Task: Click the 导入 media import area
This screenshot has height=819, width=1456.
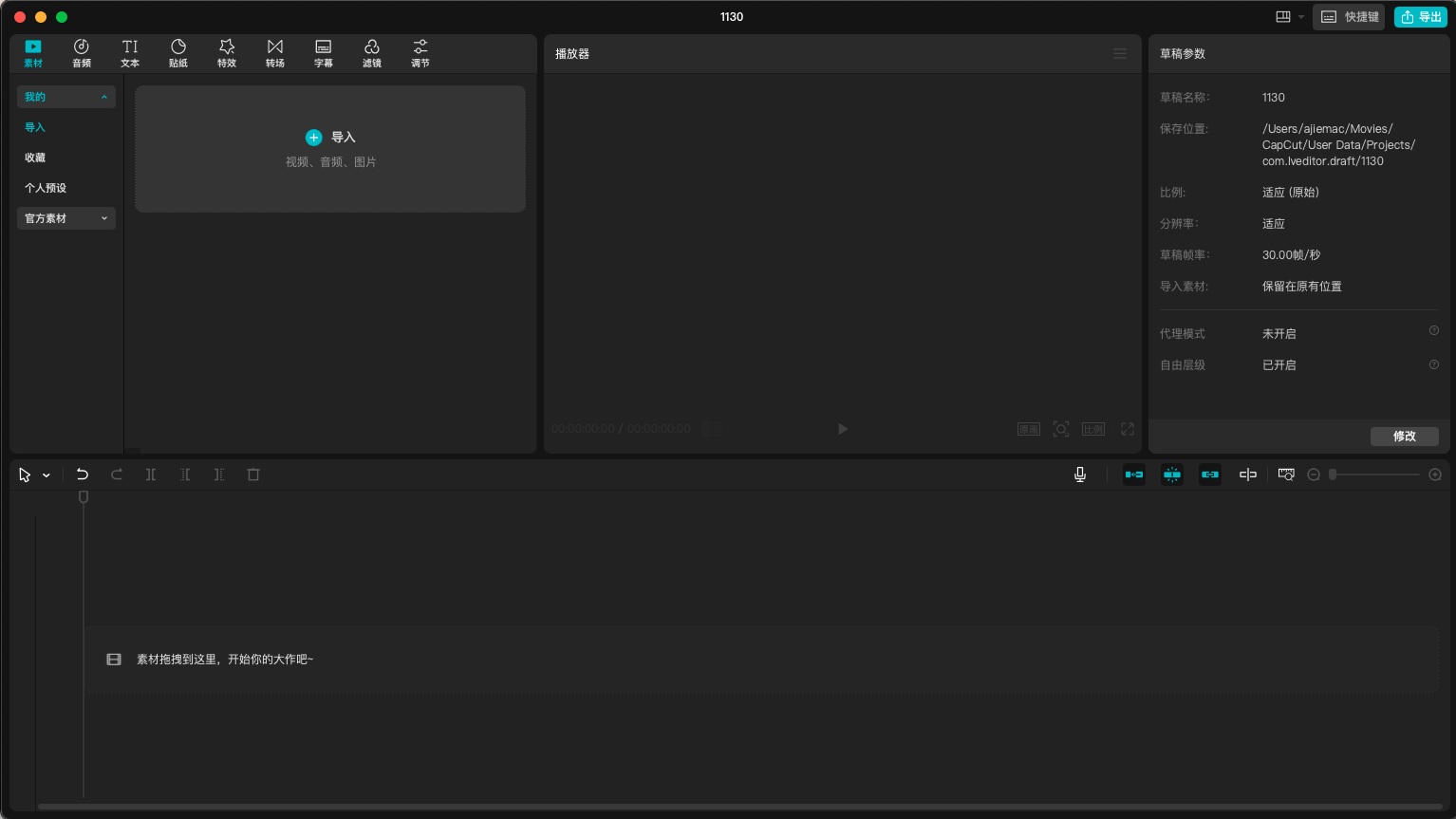Action: [330, 149]
